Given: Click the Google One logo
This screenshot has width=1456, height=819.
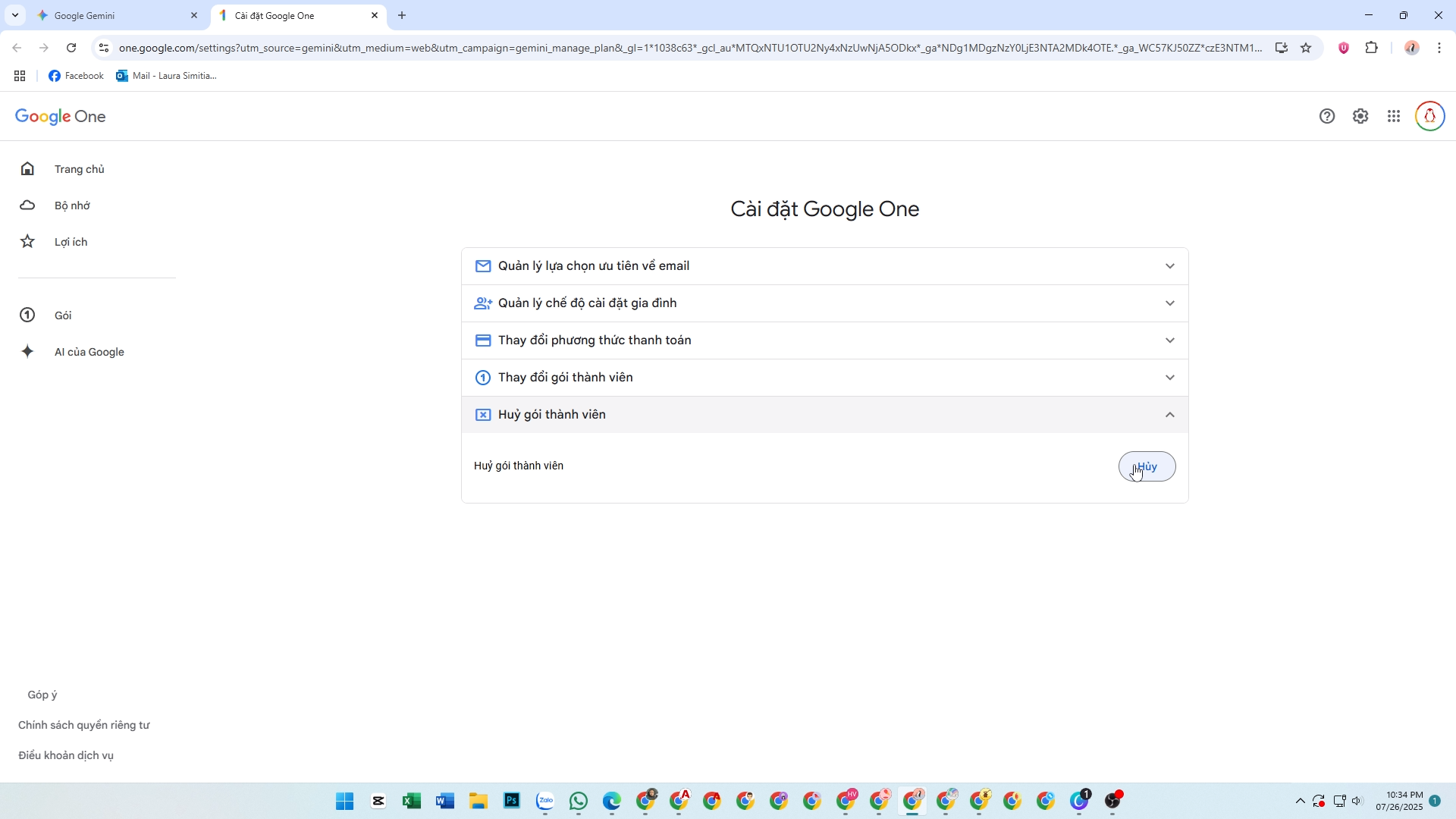Looking at the screenshot, I should click(x=61, y=116).
